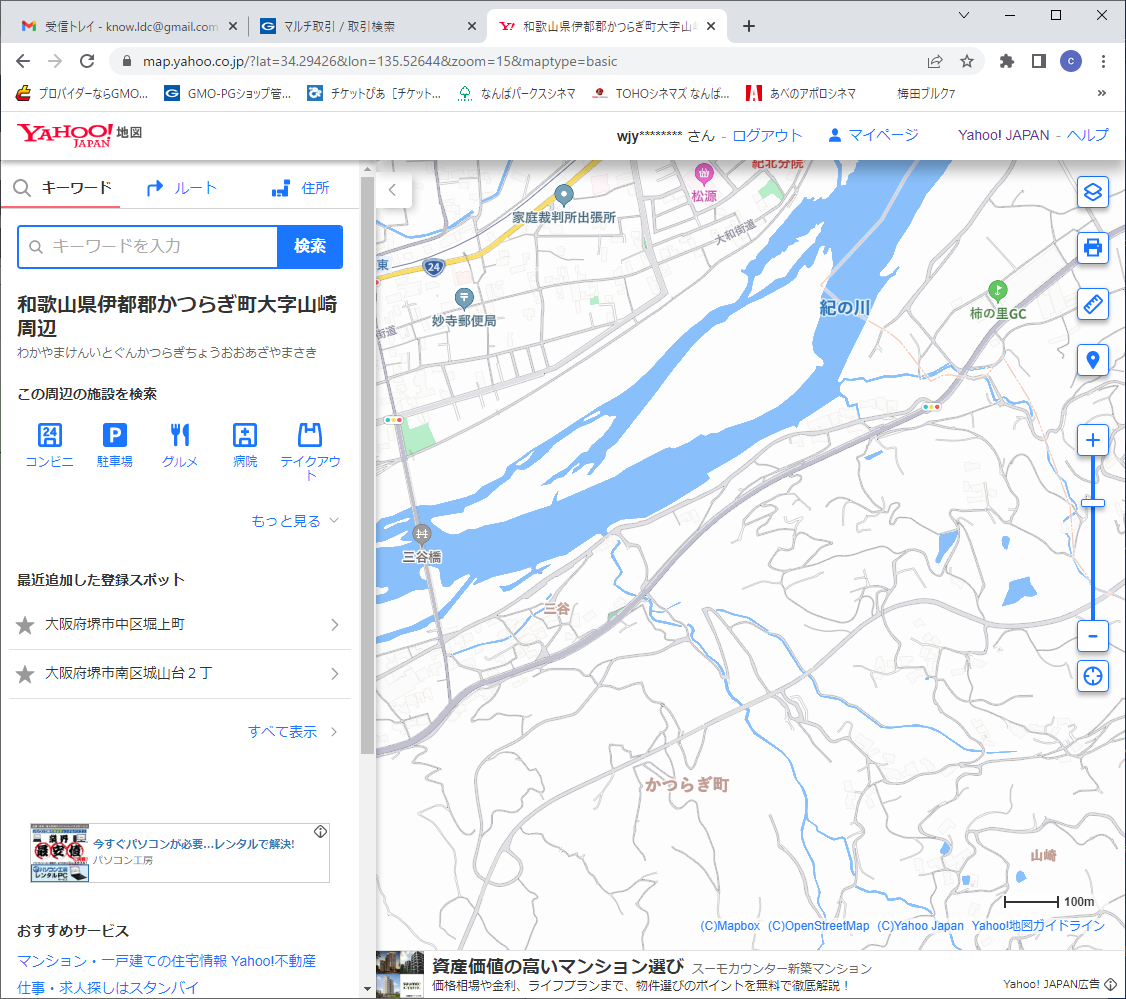Search nearby gourmet restaurants (グルメ)
The width and height of the screenshot is (1126, 999).
click(180, 445)
